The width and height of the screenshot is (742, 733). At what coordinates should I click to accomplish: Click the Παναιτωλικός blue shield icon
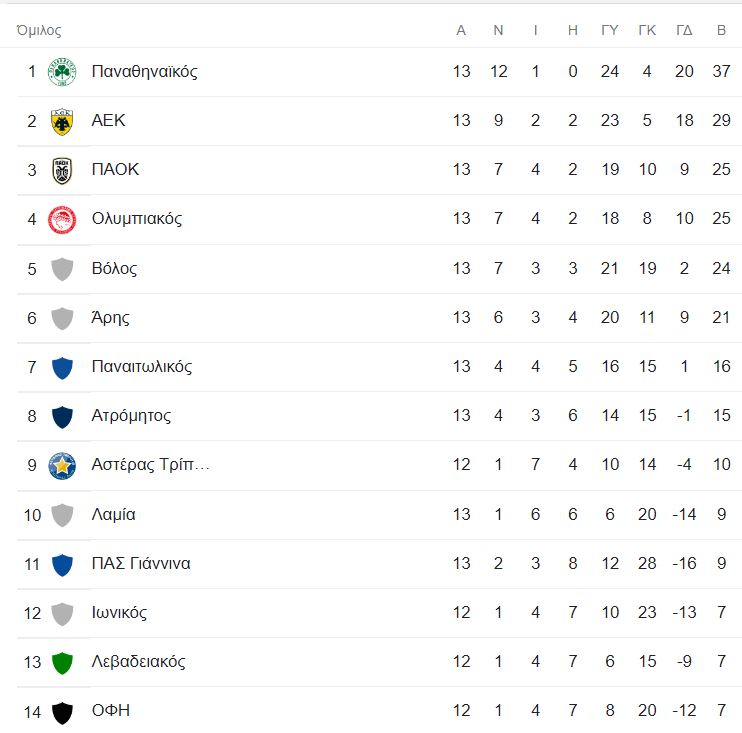(x=62, y=367)
